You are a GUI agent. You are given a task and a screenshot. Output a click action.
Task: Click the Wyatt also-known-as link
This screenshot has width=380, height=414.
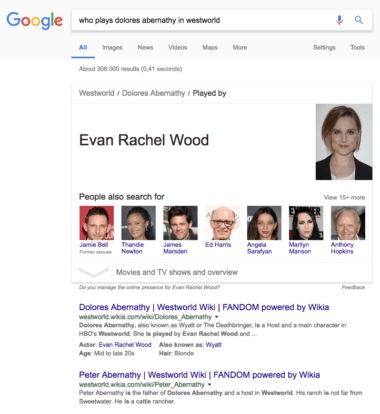coord(214,345)
